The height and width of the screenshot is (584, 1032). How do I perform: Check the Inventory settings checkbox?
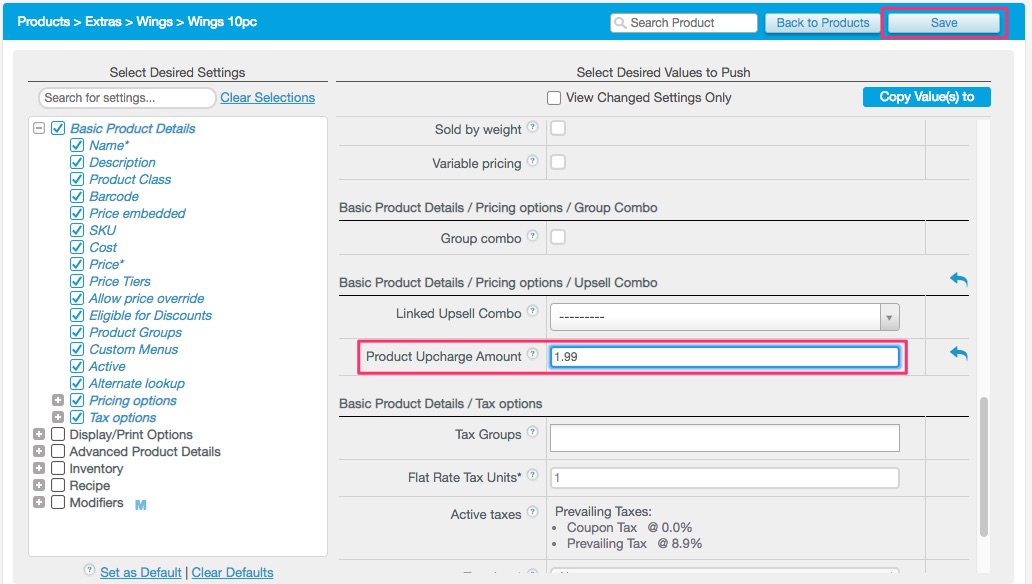pos(58,468)
